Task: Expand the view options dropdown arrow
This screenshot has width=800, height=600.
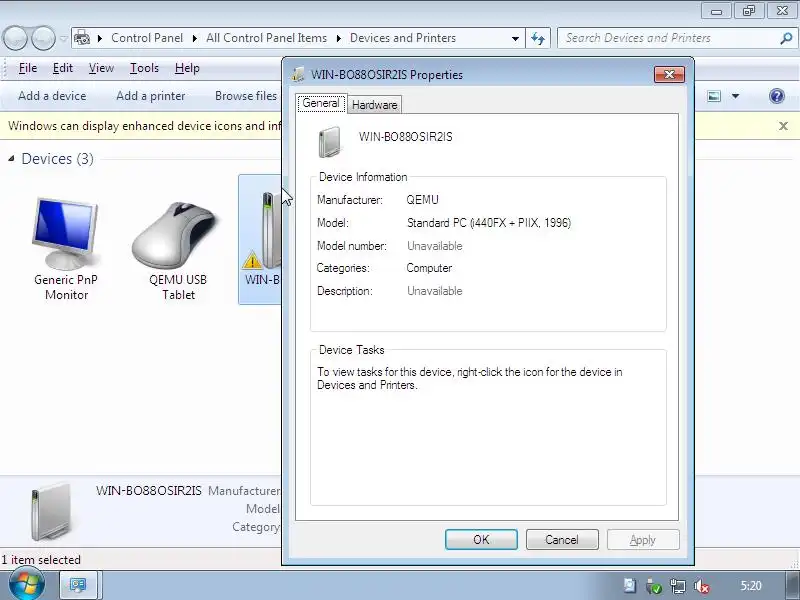Action: 735,96
